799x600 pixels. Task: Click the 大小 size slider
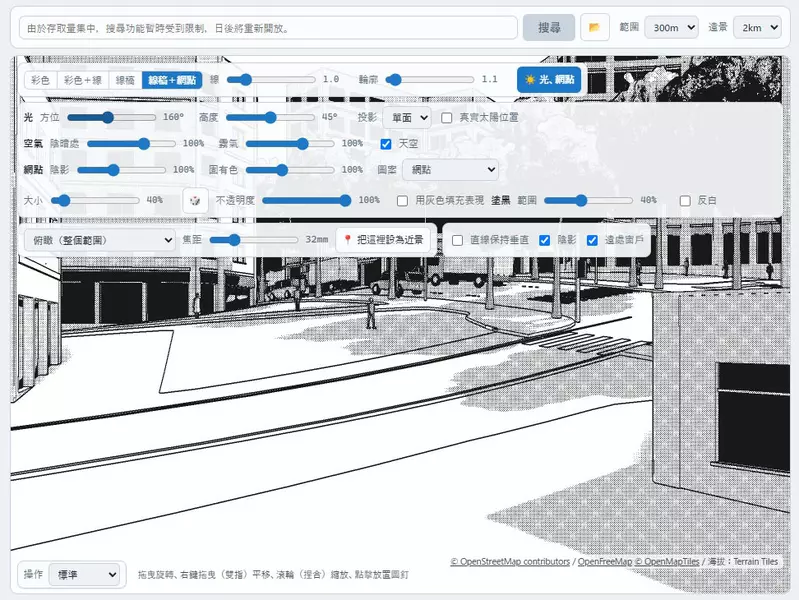[x=95, y=200]
